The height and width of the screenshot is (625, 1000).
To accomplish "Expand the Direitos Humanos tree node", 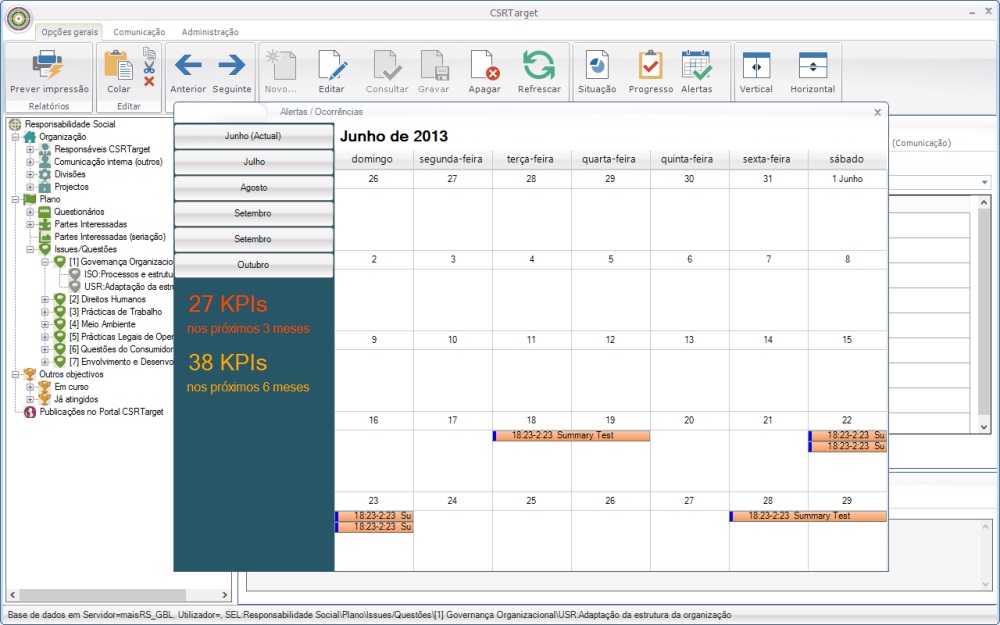I will (x=45, y=299).
